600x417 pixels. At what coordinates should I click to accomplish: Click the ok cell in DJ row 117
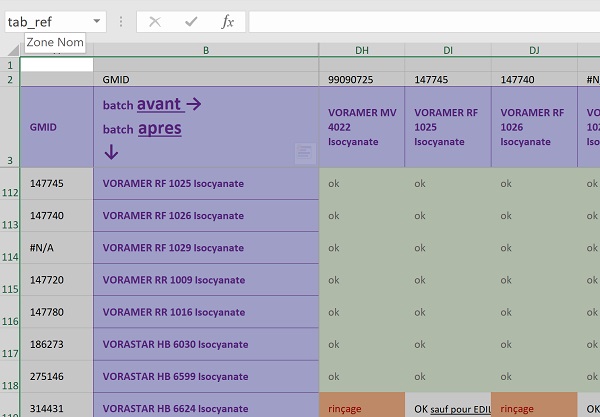534,344
